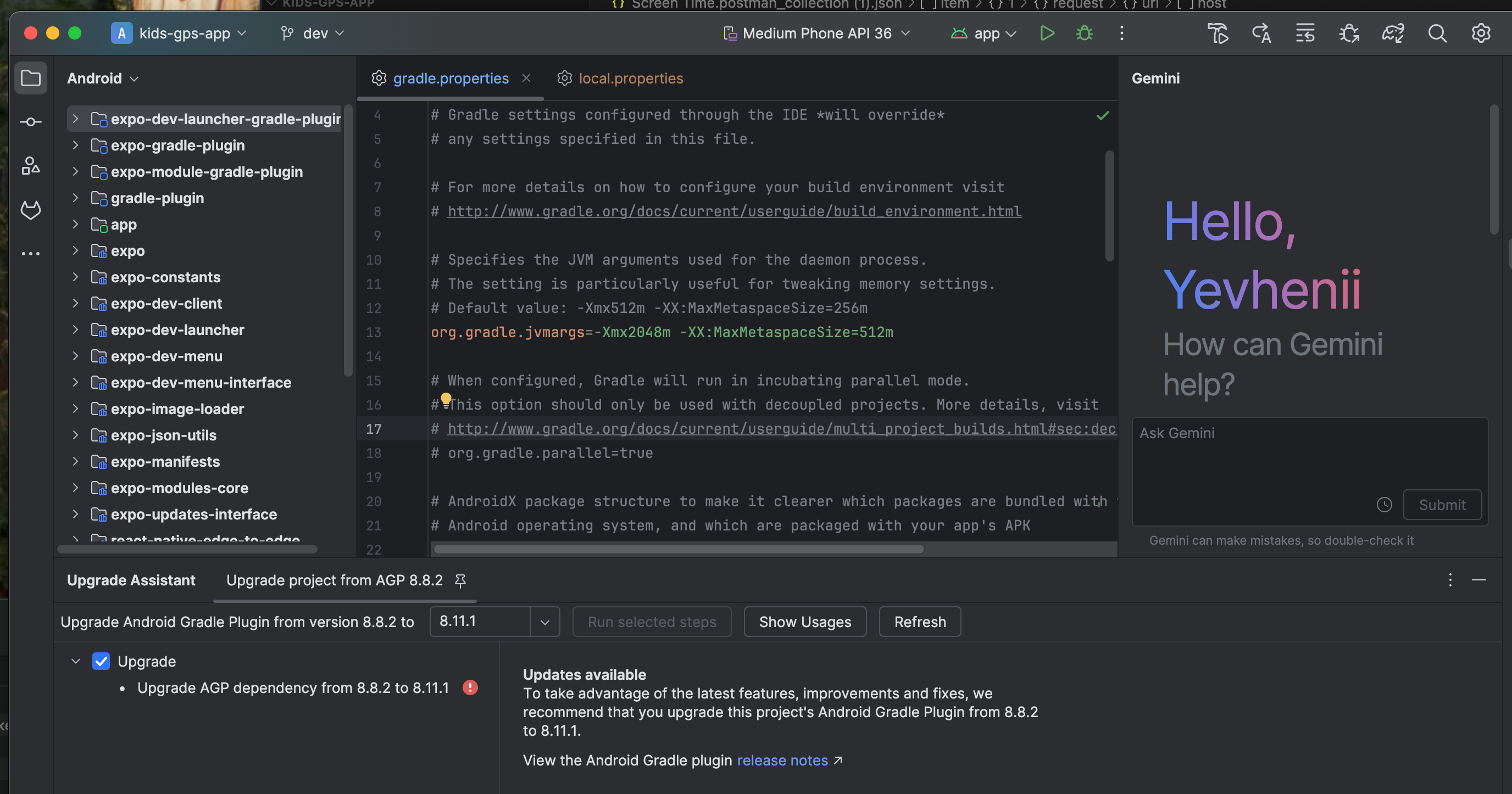Click the editor horizontal scrollbar

(678, 549)
